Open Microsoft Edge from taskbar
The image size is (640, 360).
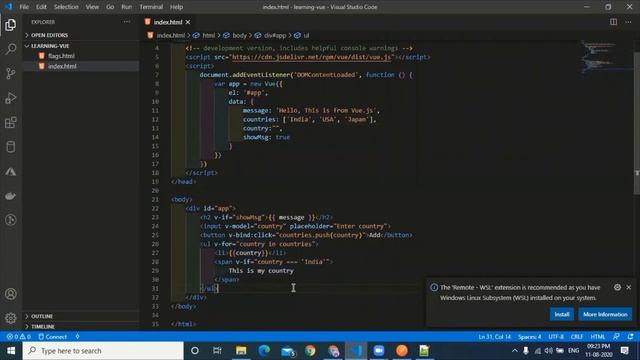click(264, 351)
